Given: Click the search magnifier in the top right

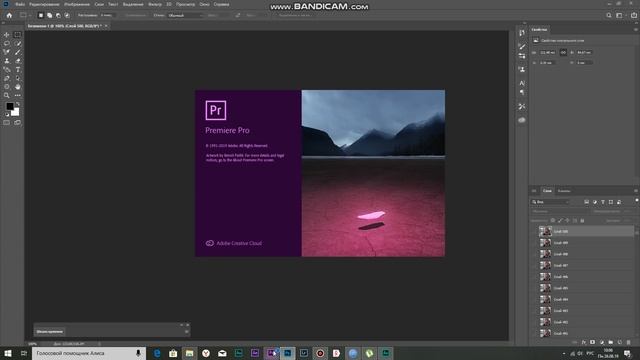Looking at the screenshot, I should 609,16.
